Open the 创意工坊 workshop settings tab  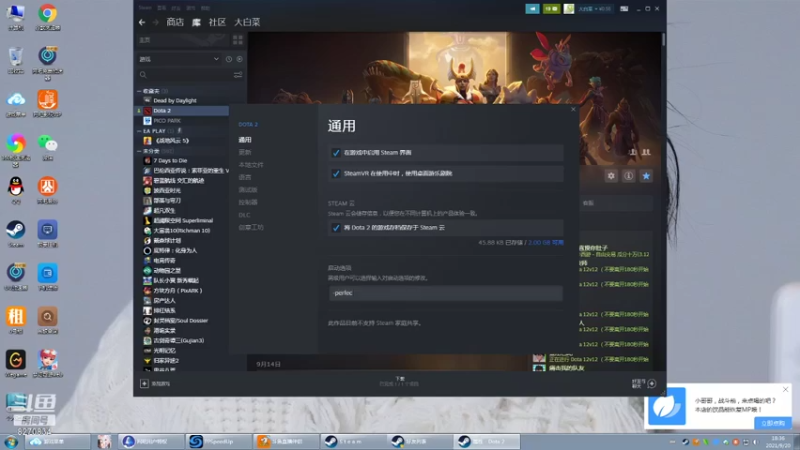[251, 227]
